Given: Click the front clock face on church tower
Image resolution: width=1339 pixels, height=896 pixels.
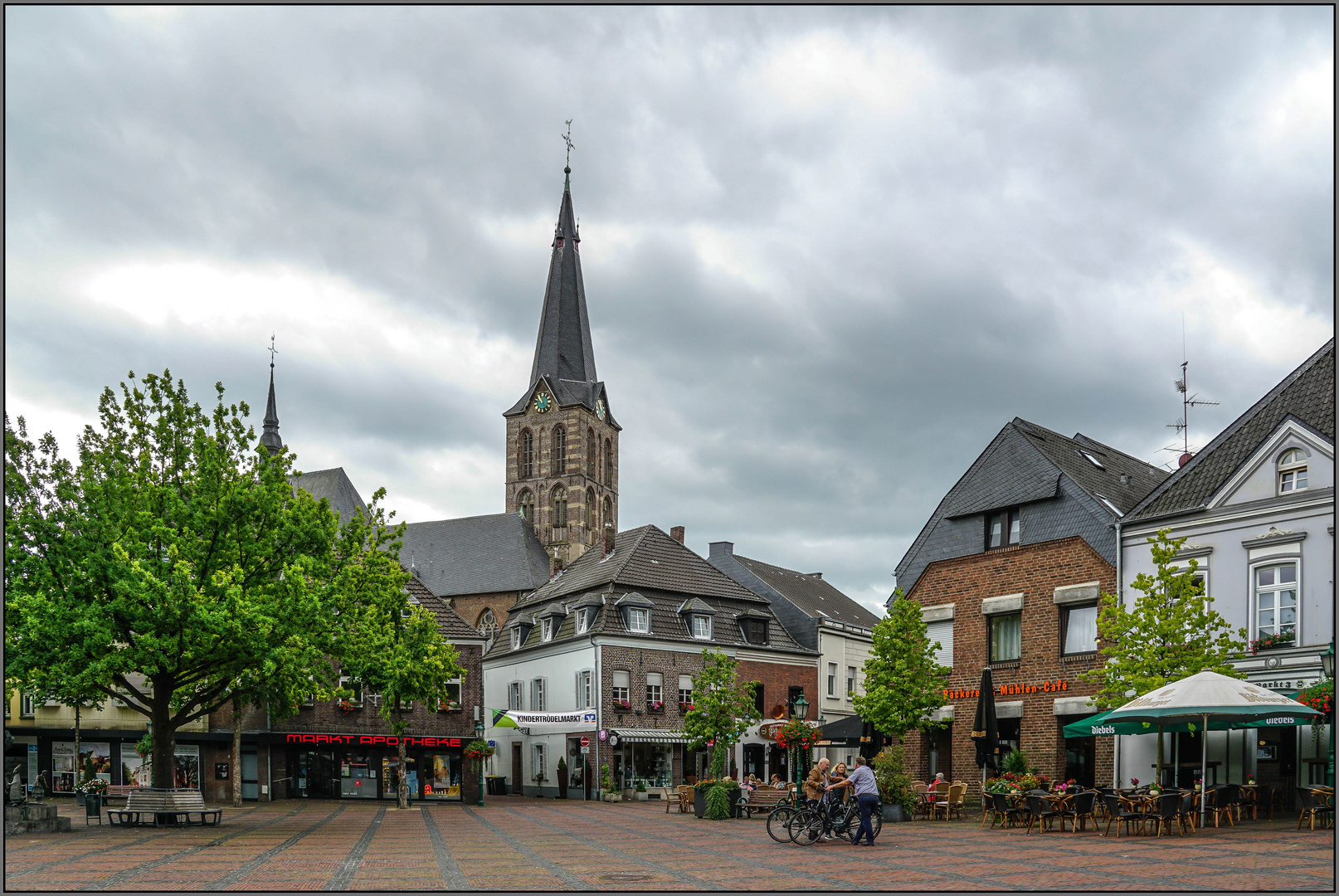Looking at the screenshot, I should point(542,402).
